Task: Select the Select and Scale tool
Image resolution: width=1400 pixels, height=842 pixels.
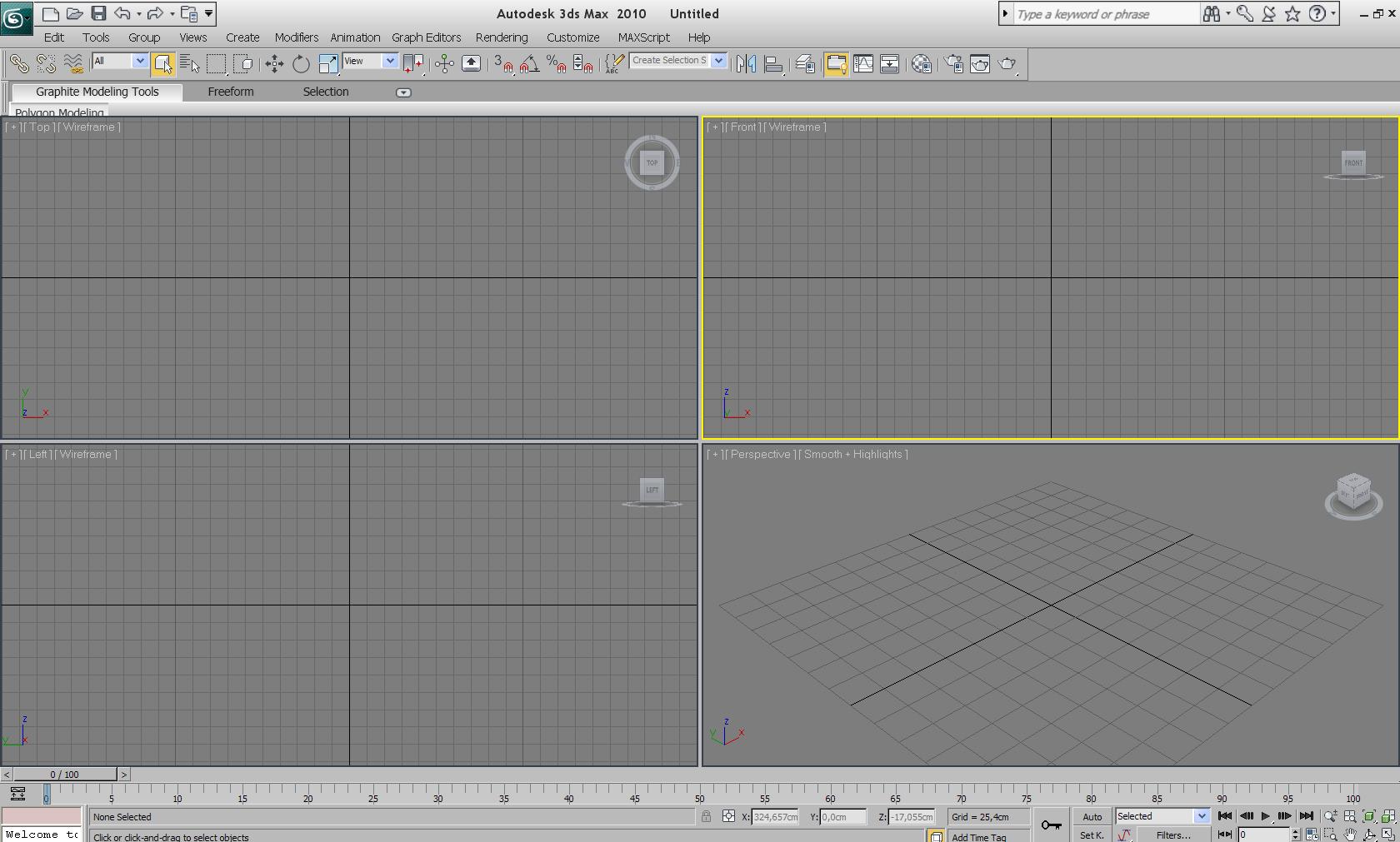Action: pos(328,63)
